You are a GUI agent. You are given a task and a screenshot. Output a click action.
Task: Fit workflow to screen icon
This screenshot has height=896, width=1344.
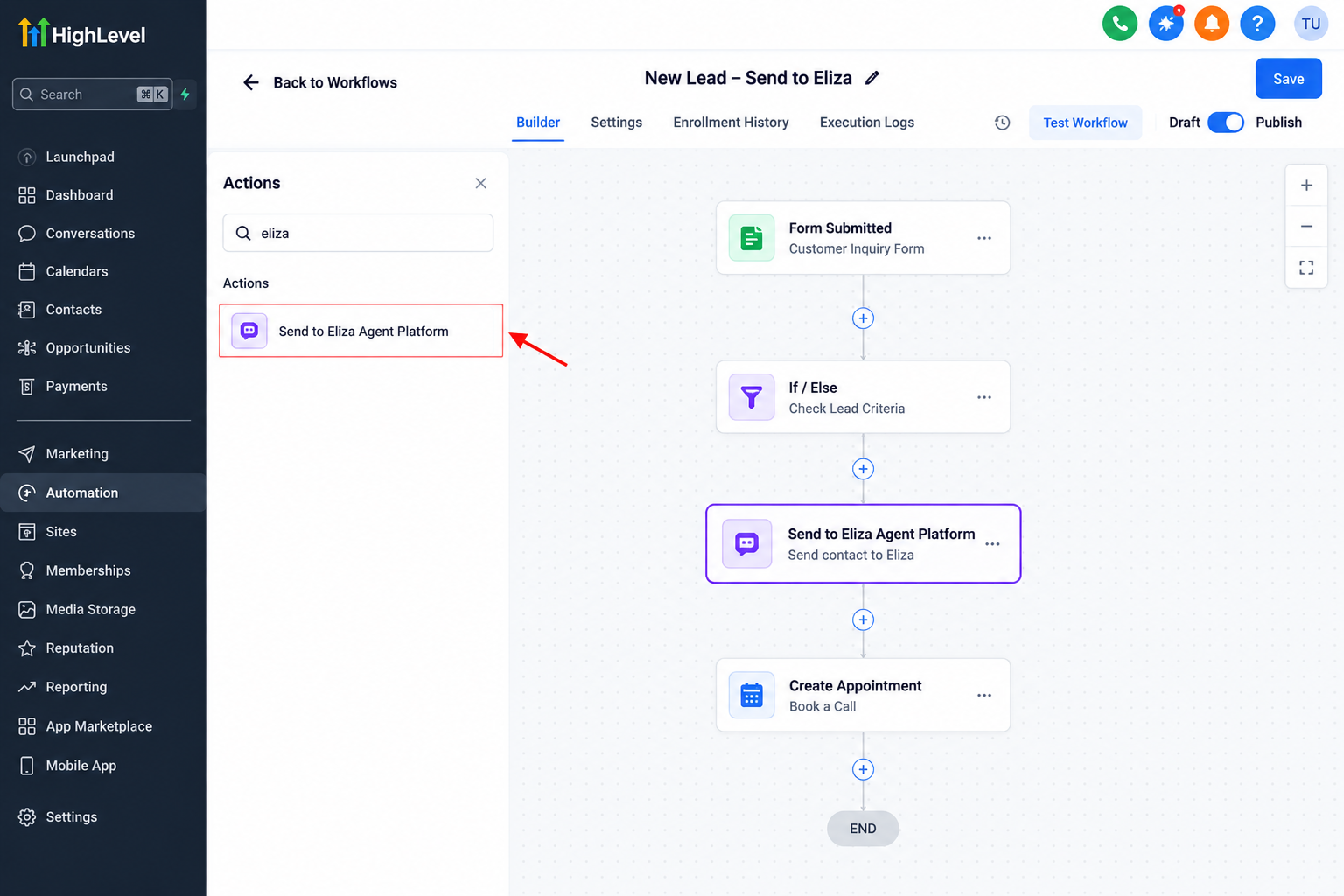[x=1306, y=267]
